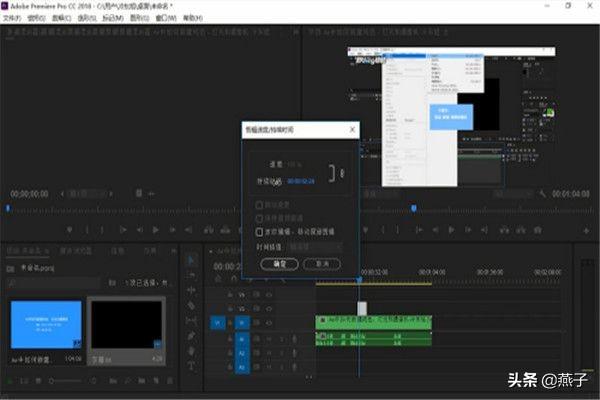Image resolution: width=600 pixels, height=400 pixels.
Task: Select the Selection tool in the tools panel
Action: [191, 260]
